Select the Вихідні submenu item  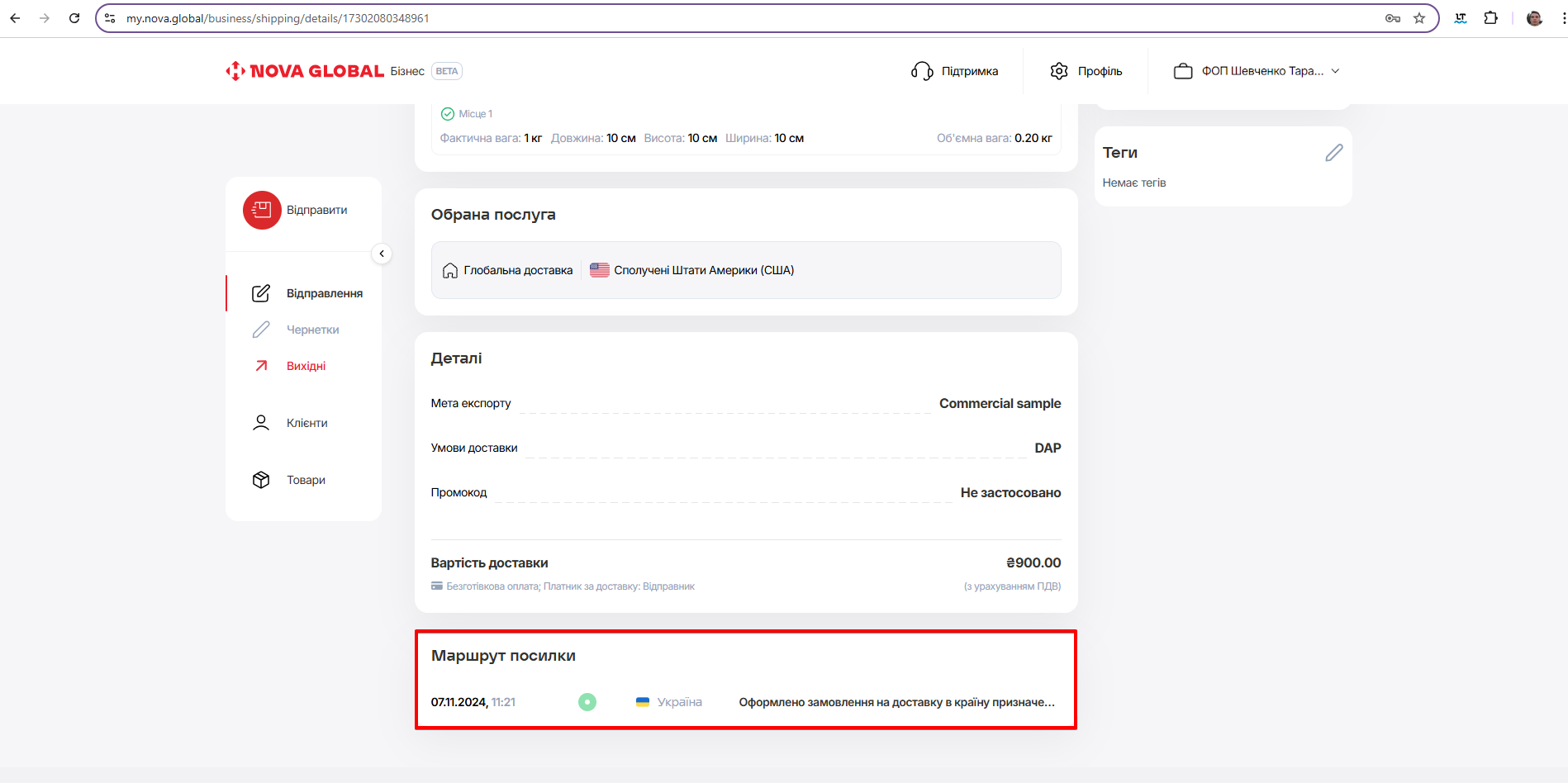pyautogui.click(x=306, y=366)
